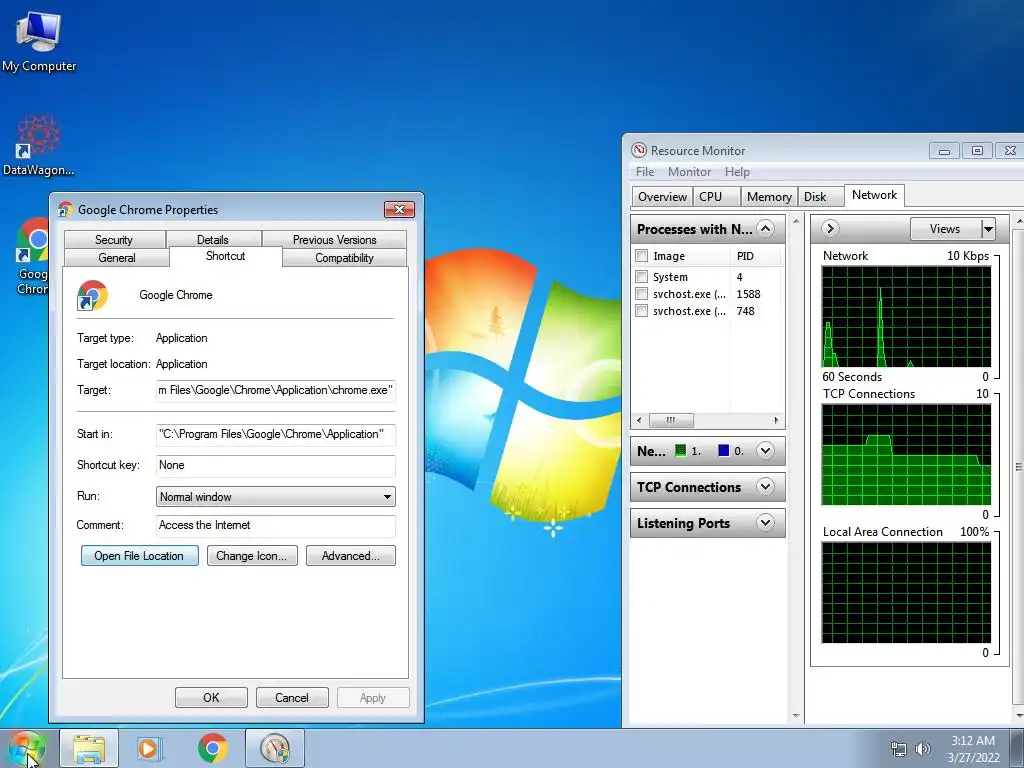Click the Chrome icon in Properties dialog header
This screenshot has width=1024, height=768.
click(92, 295)
